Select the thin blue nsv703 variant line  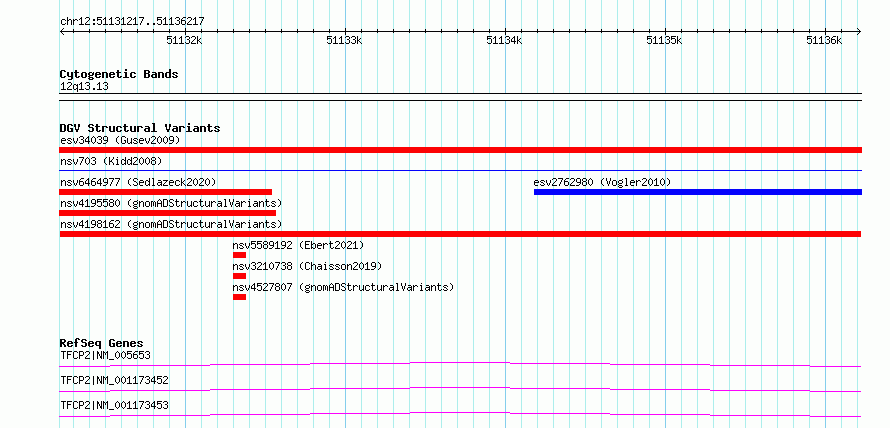460,170
